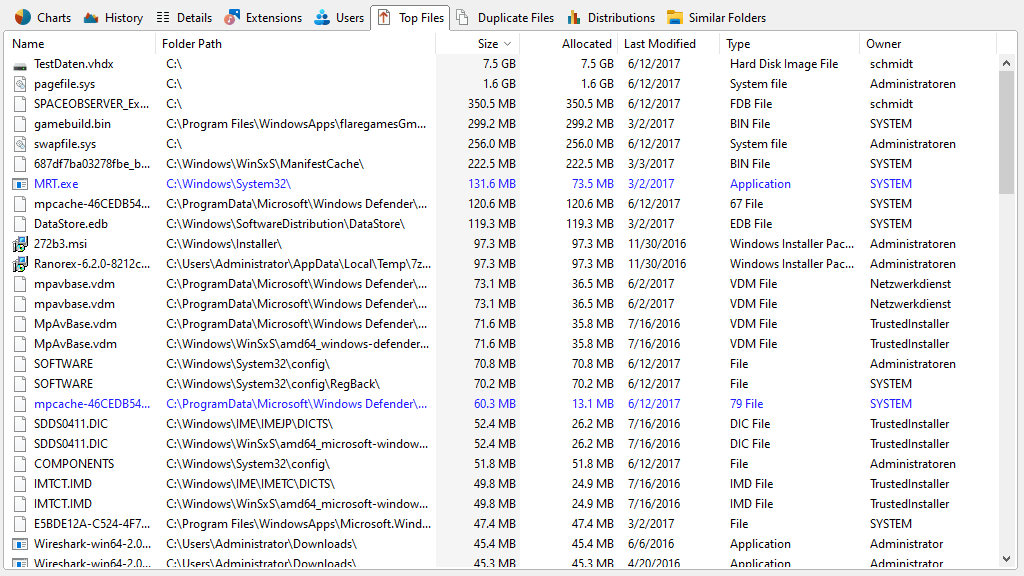Click the Extensions tab icon
This screenshot has height=576, width=1024.
click(232, 17)
